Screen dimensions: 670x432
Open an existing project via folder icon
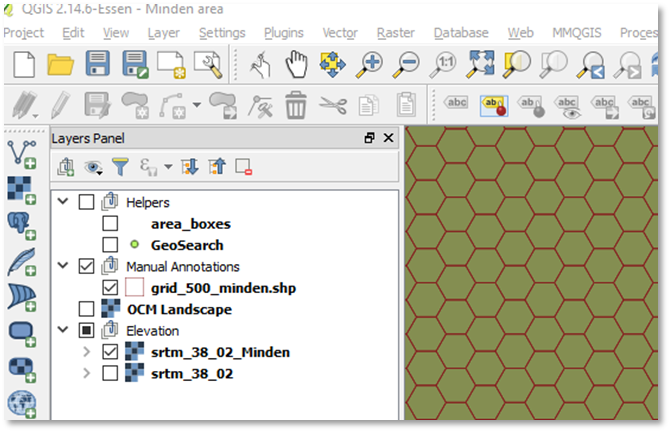click(x=61, y=65)
